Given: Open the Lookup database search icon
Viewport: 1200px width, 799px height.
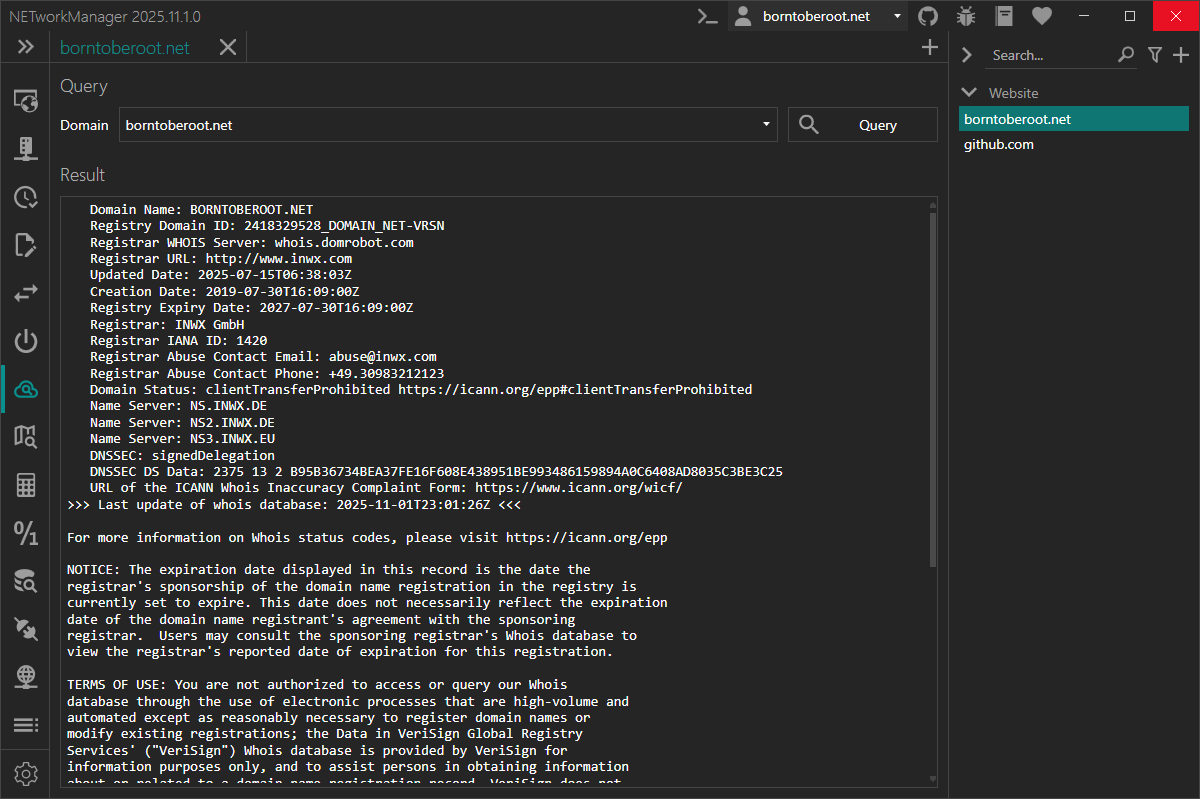Looking at the screenshot, I should [x=25, y=581].
